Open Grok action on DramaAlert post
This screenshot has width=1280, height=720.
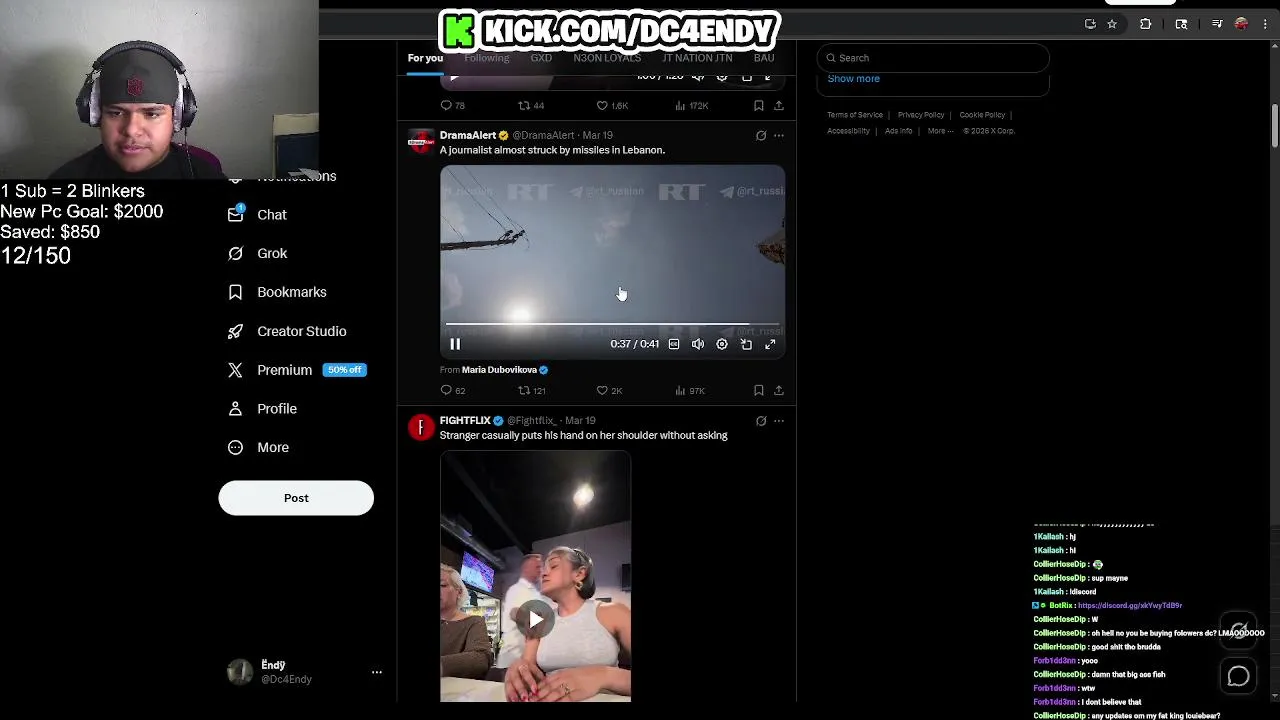761,135
